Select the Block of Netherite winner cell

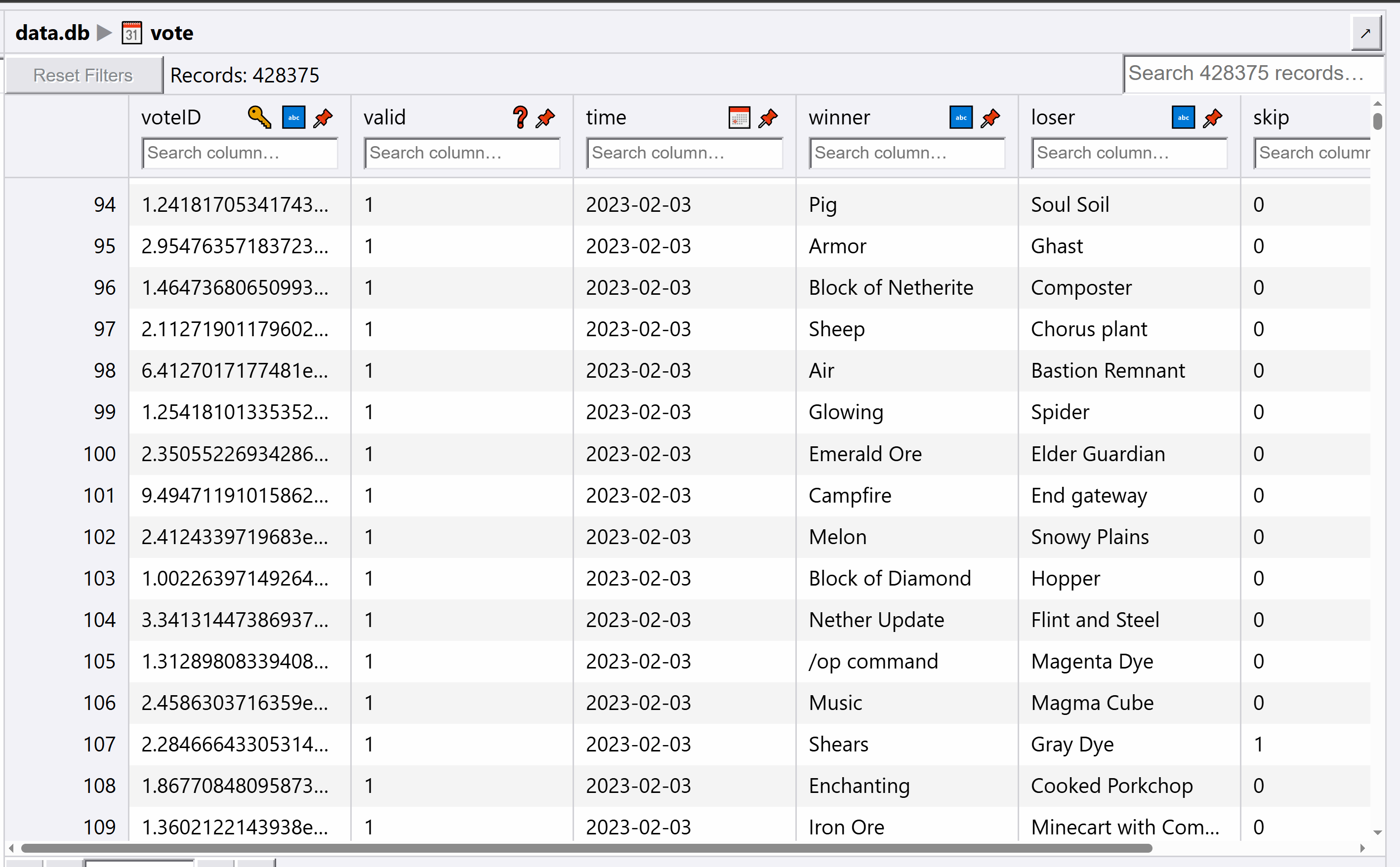tap(890, 288)
